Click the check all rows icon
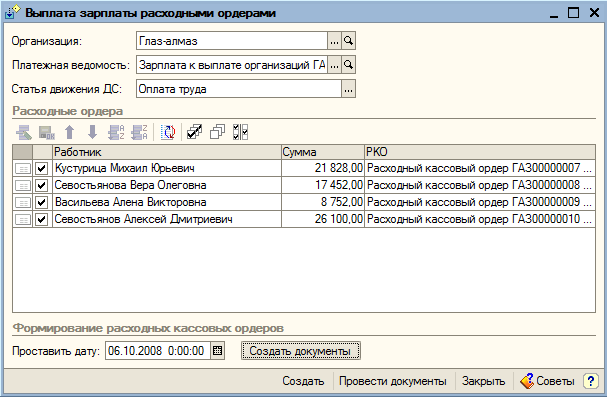Screen dimensions: 607x397 194,132
